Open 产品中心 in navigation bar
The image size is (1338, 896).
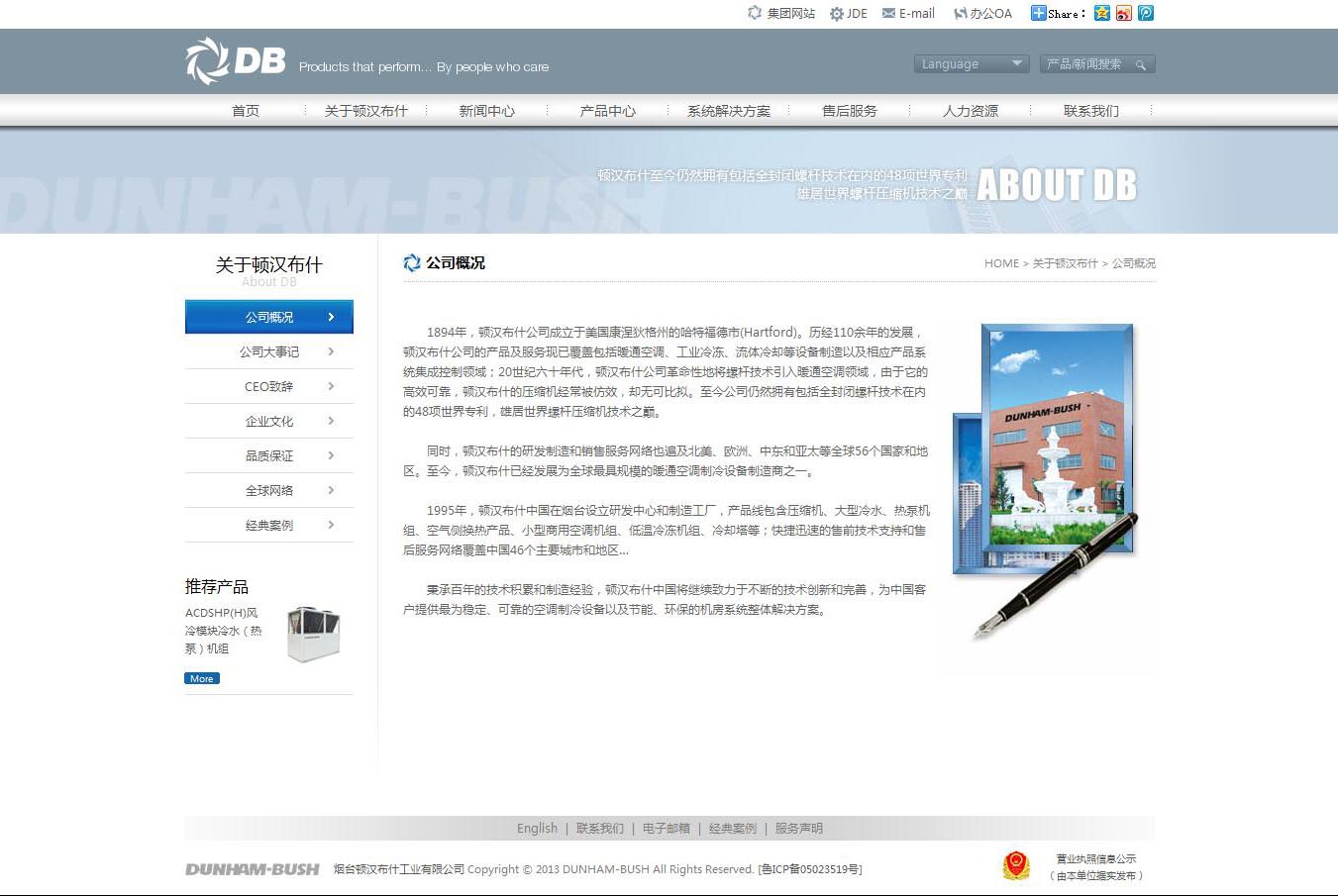click(x=607, y=111)
